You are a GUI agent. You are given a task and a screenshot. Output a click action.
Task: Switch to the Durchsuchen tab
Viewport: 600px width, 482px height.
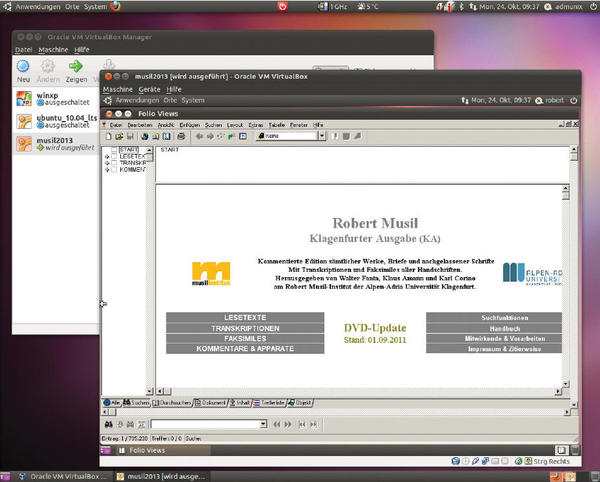(172, 403)
